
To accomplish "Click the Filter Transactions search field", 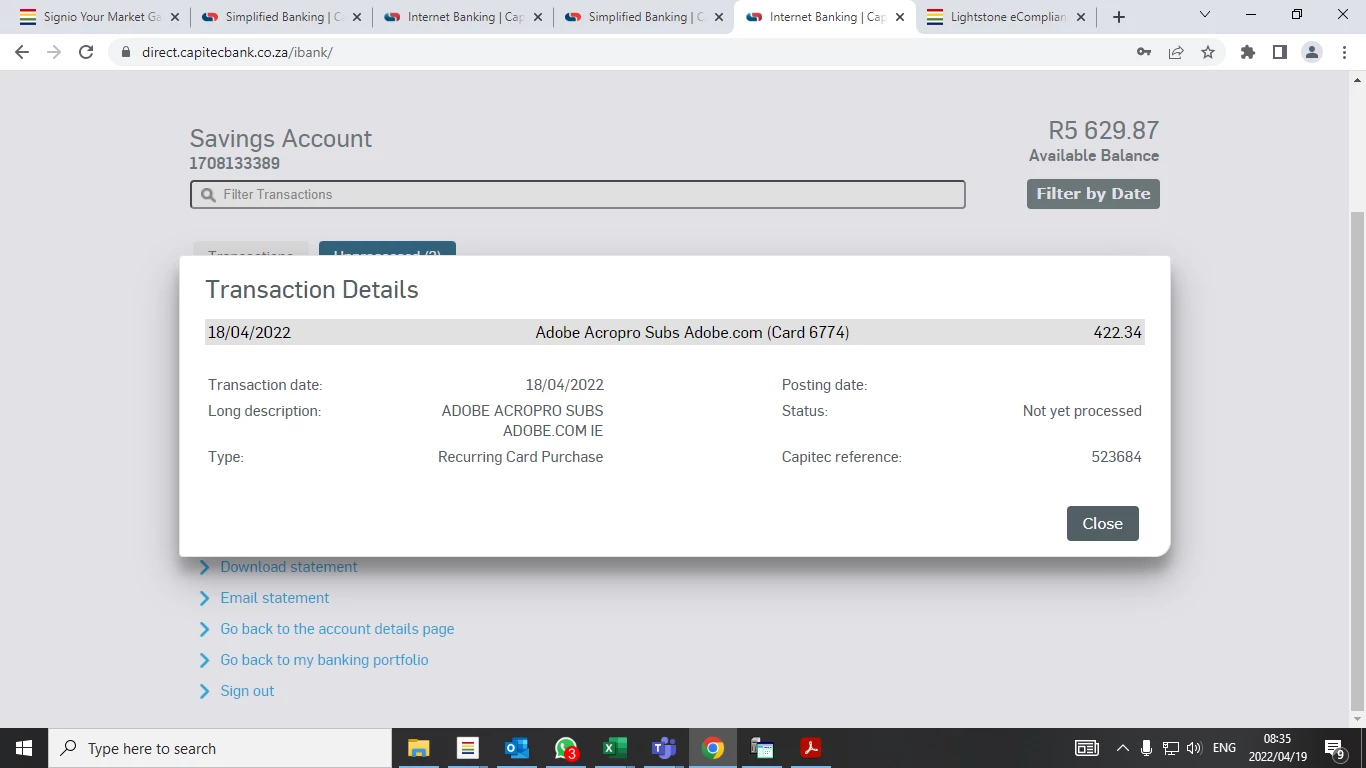I will [577, 194].
